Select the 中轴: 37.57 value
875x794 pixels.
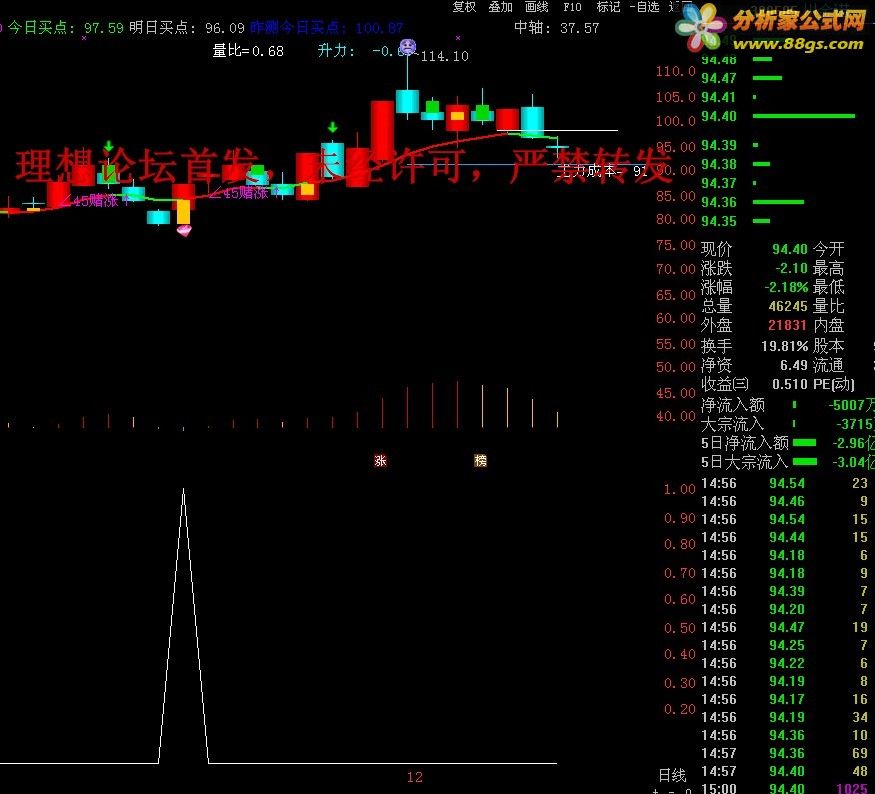click(556, 27)
